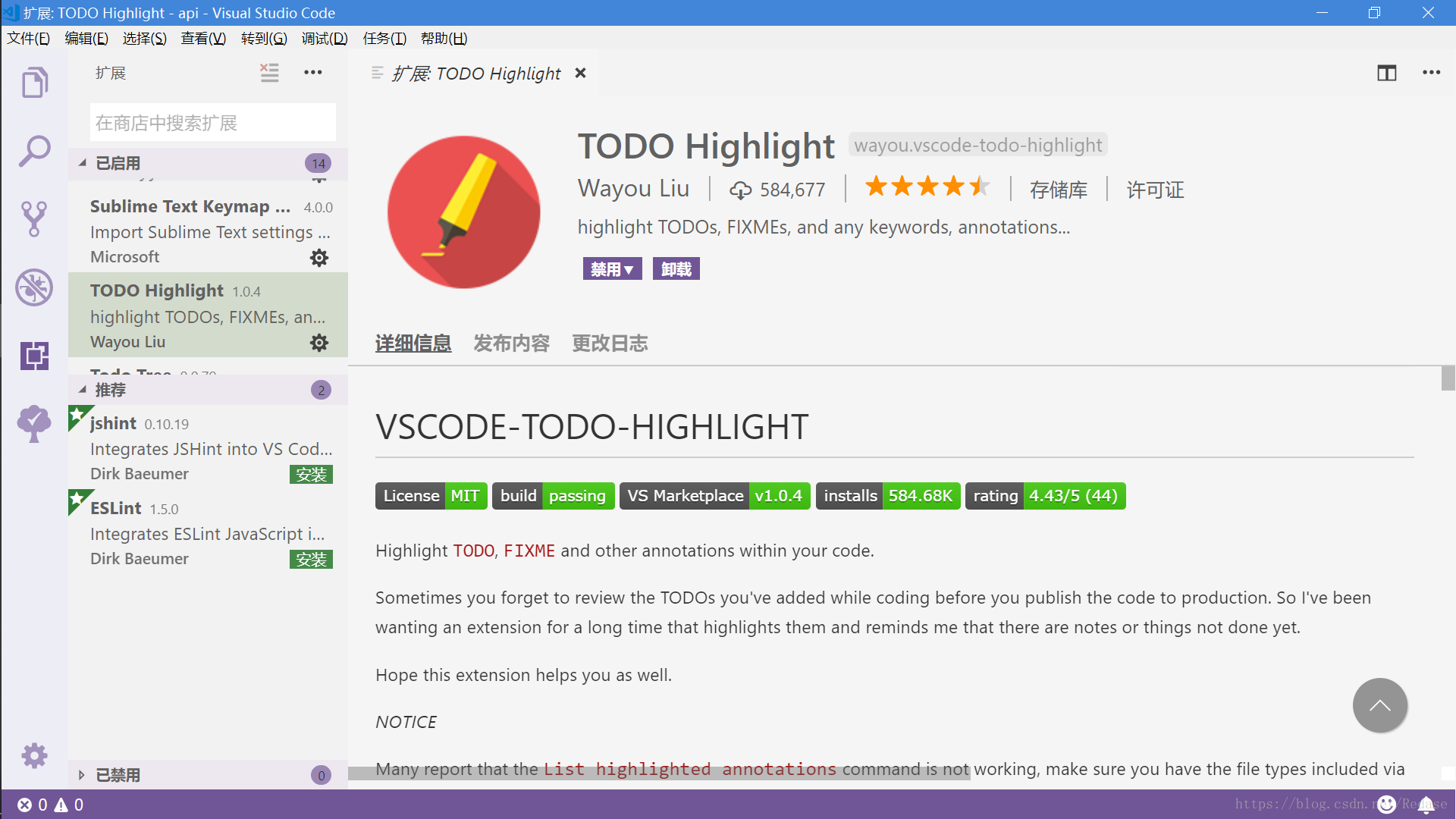
Task: Click the scroll-to-top round button
Action: coord(1380,705)
